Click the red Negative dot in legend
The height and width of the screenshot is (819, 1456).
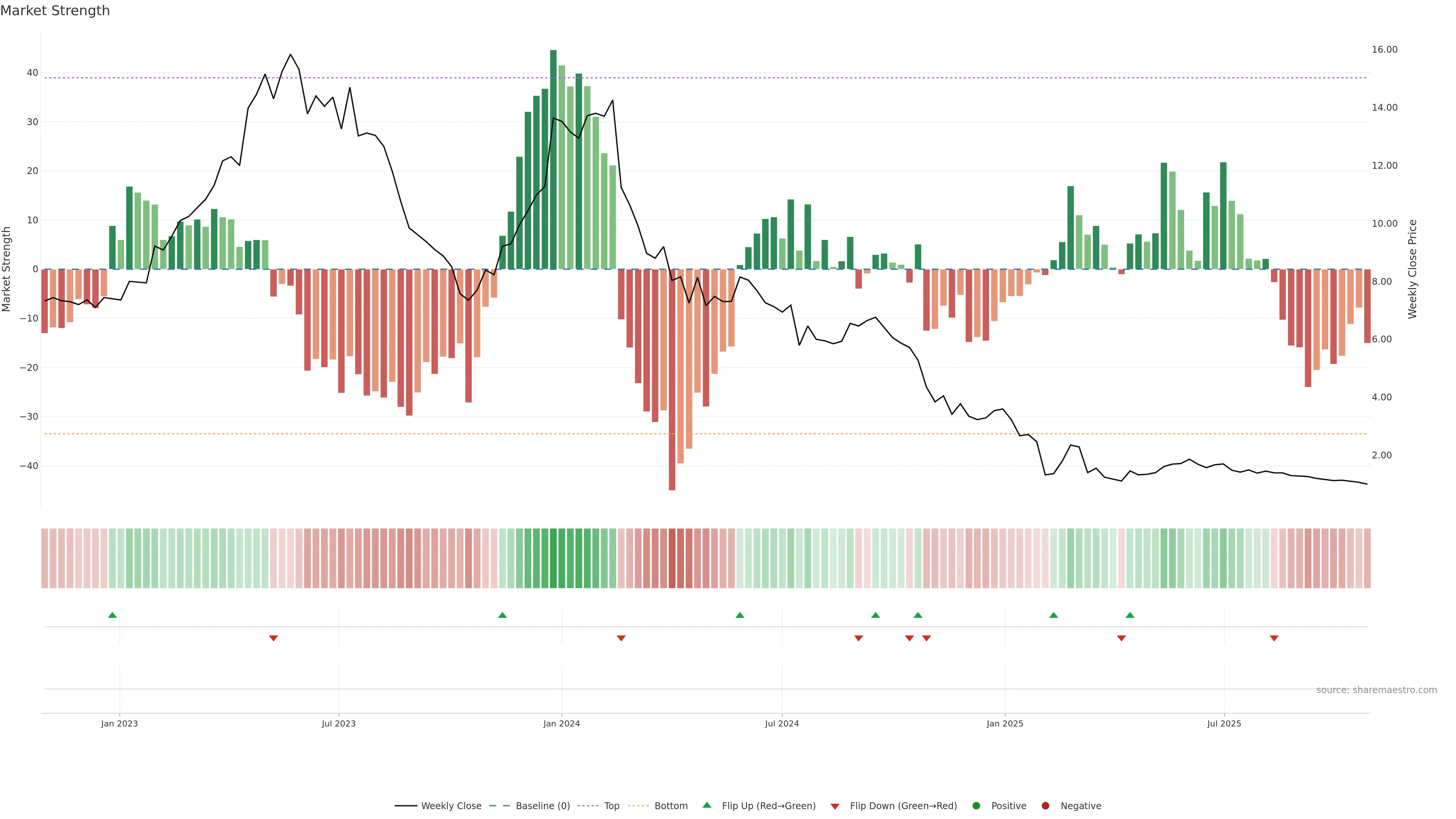(x=1045, y=806)
